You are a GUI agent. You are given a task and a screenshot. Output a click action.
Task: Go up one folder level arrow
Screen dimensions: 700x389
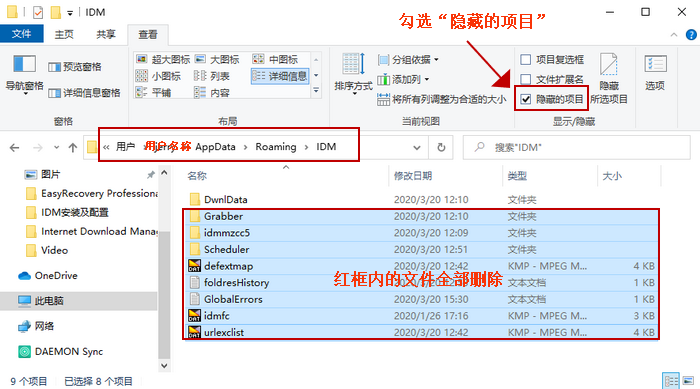point(73,147)
